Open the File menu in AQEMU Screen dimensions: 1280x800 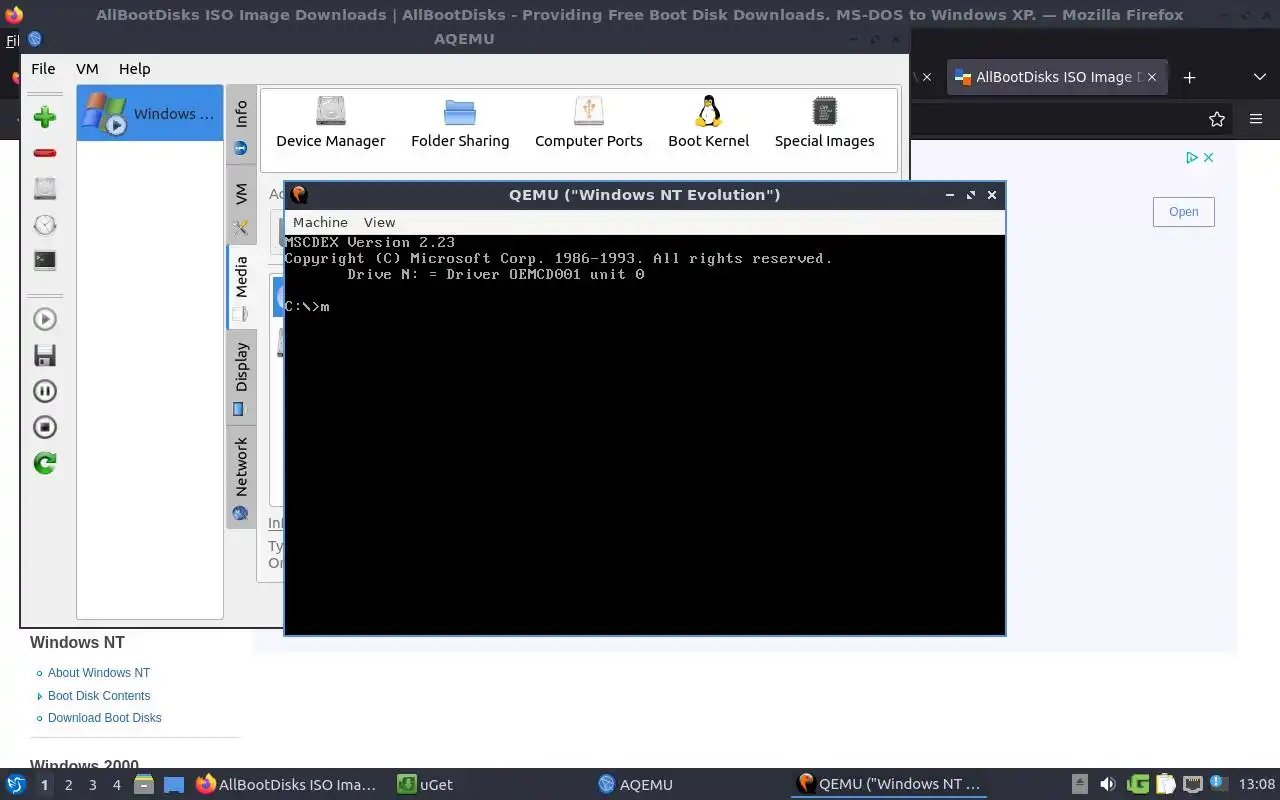pos(43,69)
